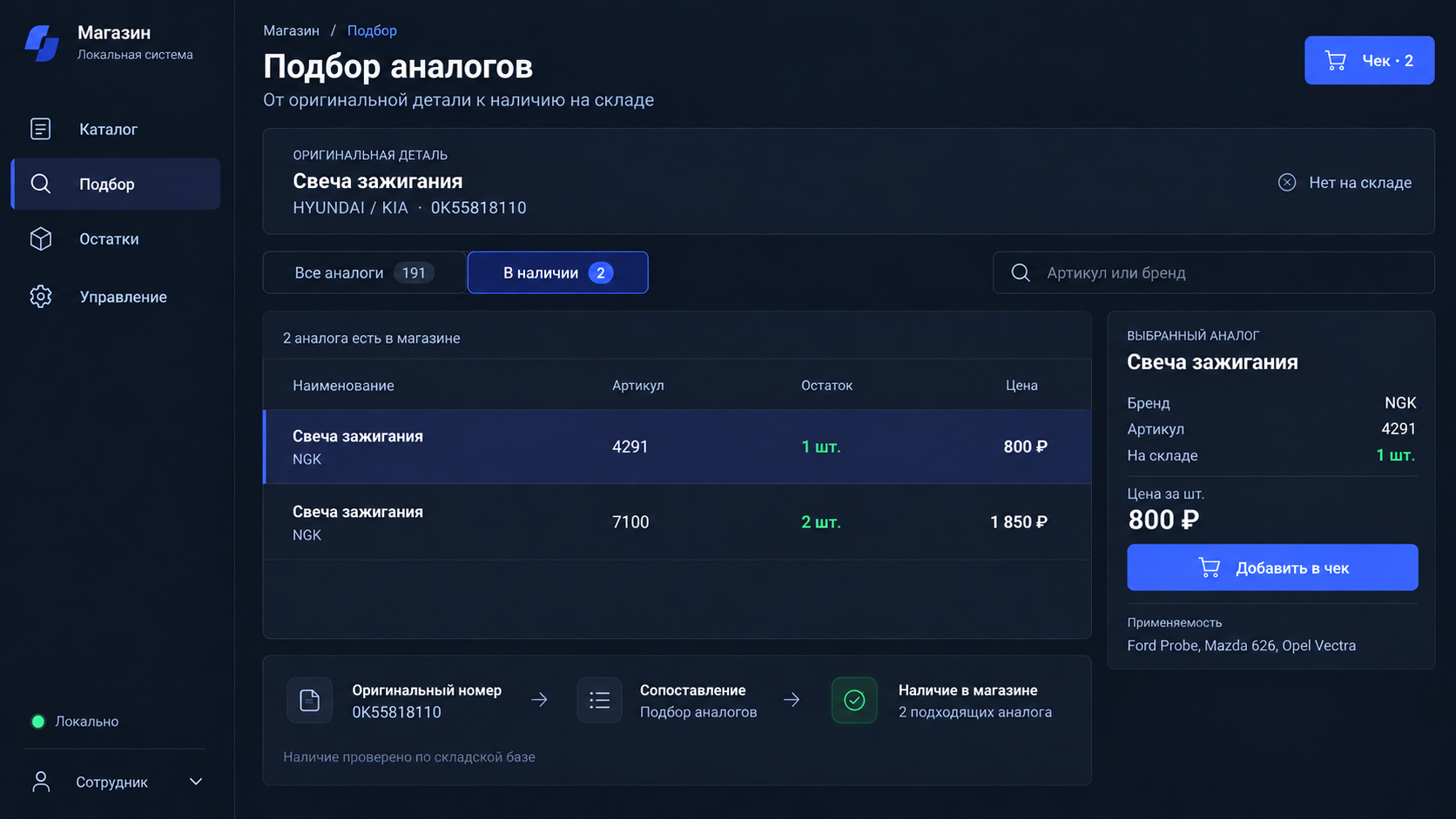The image size is (1456, 819).
Task: Click the Остаток column header
Action: [826, 386]
